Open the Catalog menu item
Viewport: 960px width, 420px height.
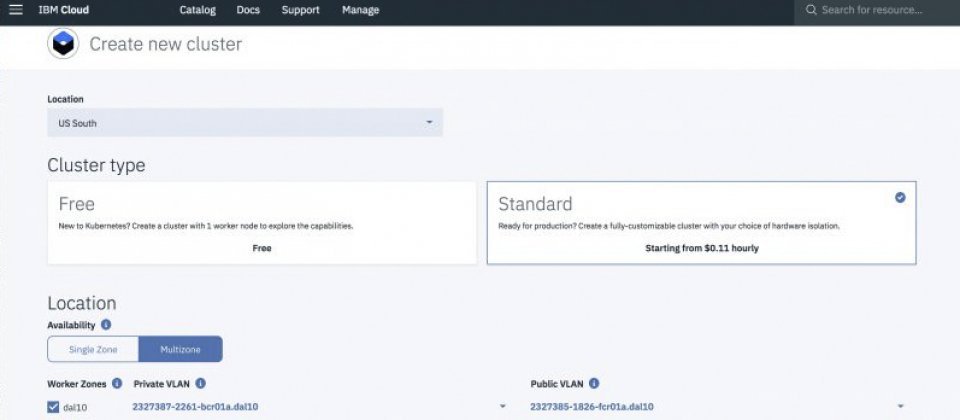[x=198, y=10]
